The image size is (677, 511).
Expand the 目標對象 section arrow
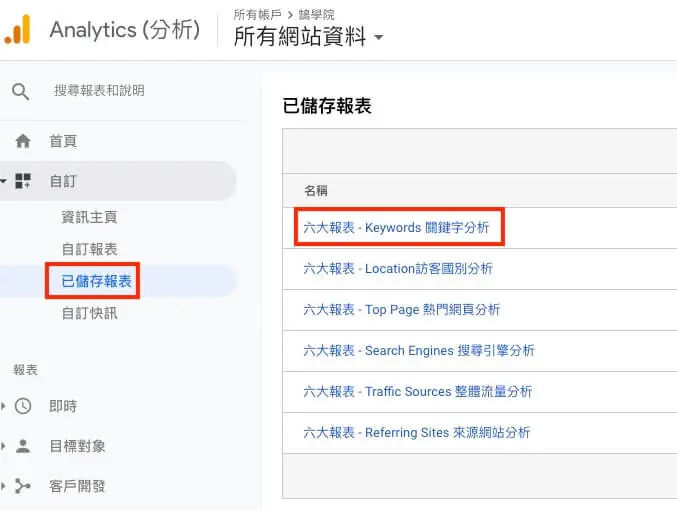click(x=3, y=446)
